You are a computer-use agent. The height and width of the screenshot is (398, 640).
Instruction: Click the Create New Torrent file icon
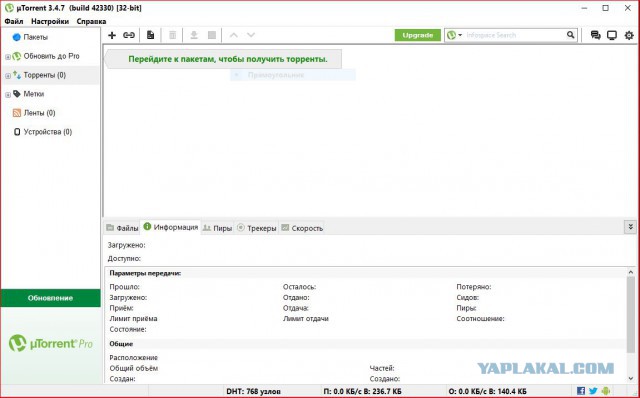tap(151, 35)
